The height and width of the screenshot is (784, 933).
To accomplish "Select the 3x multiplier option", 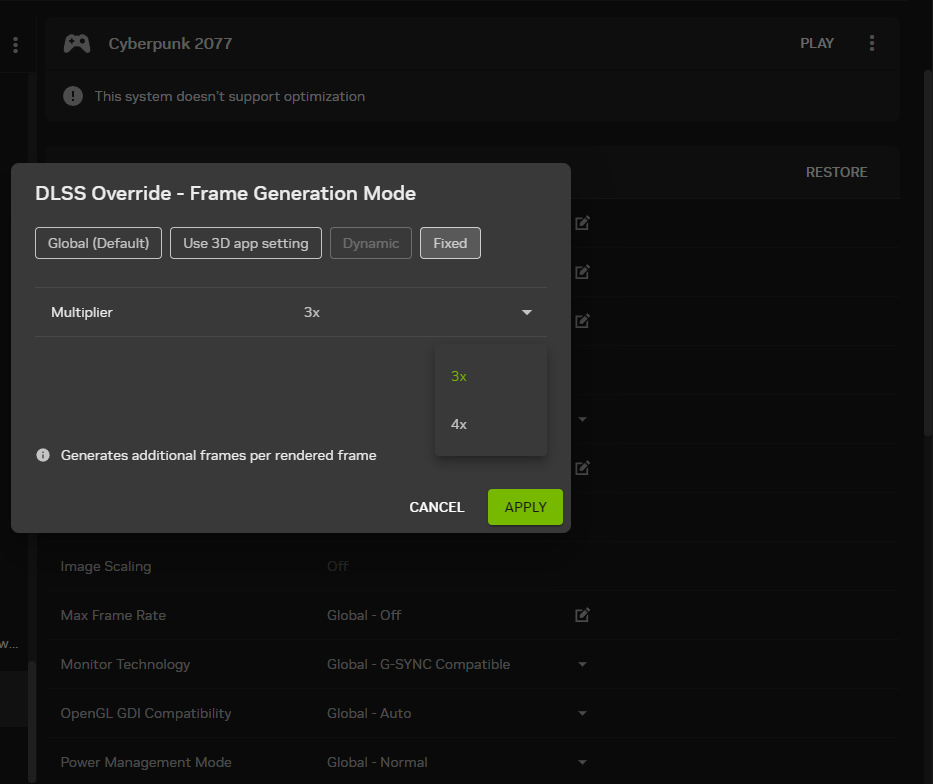I will click(459, 376).
